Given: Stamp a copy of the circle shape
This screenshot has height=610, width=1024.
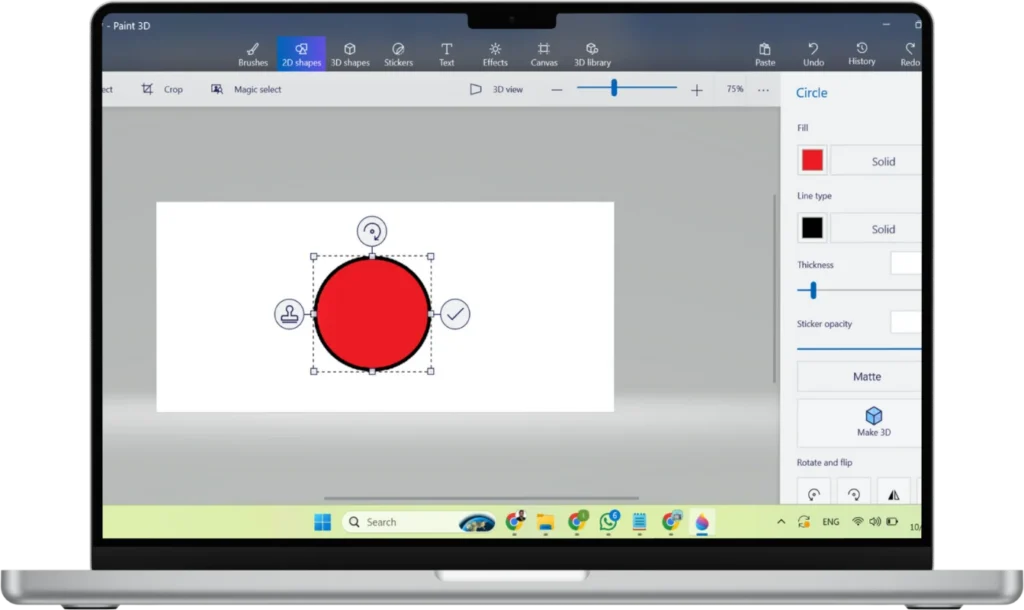Looking at the screenshot, I should (x=287, y=314).
